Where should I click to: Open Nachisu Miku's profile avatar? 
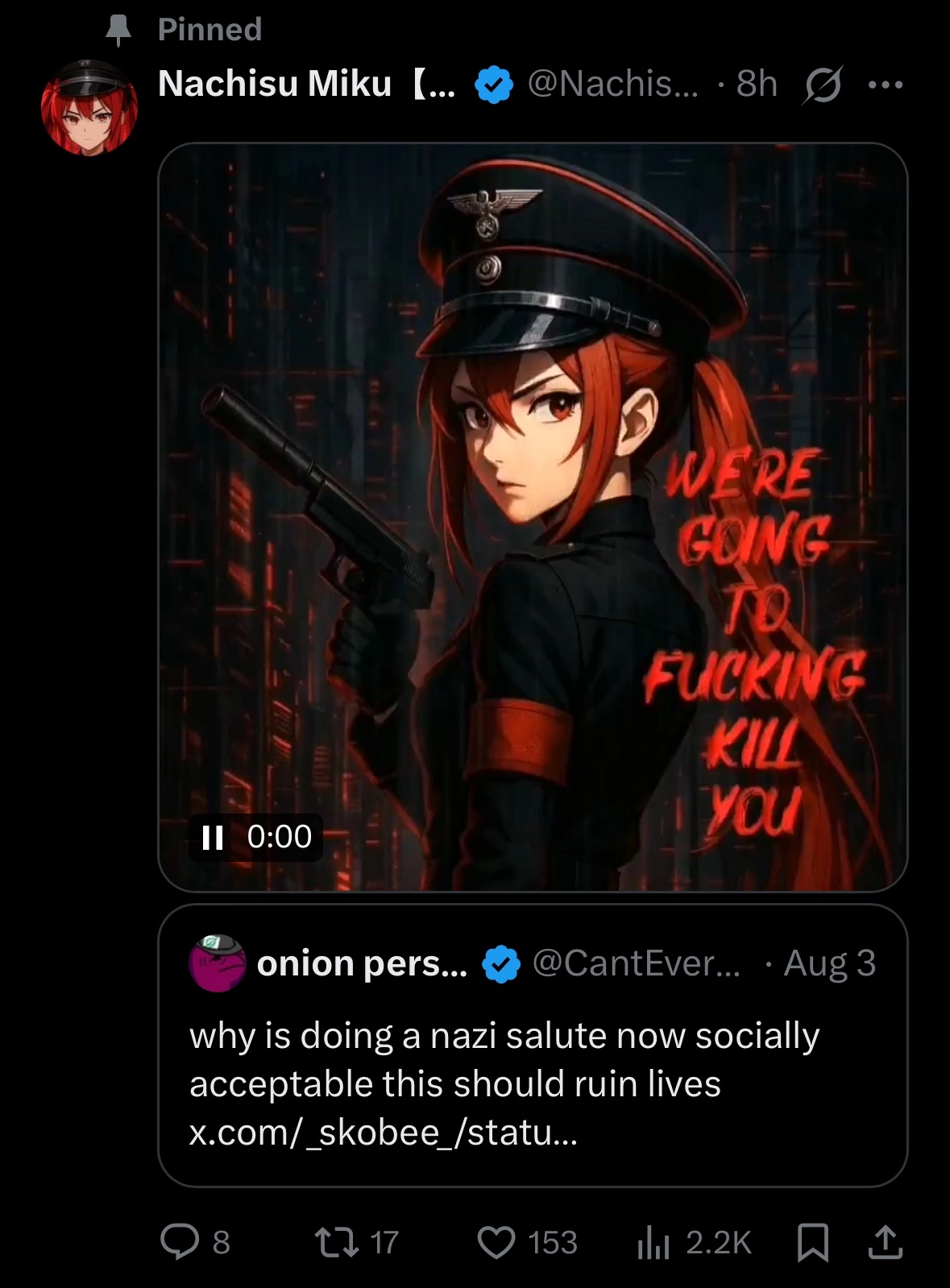(x=89, y=107)
